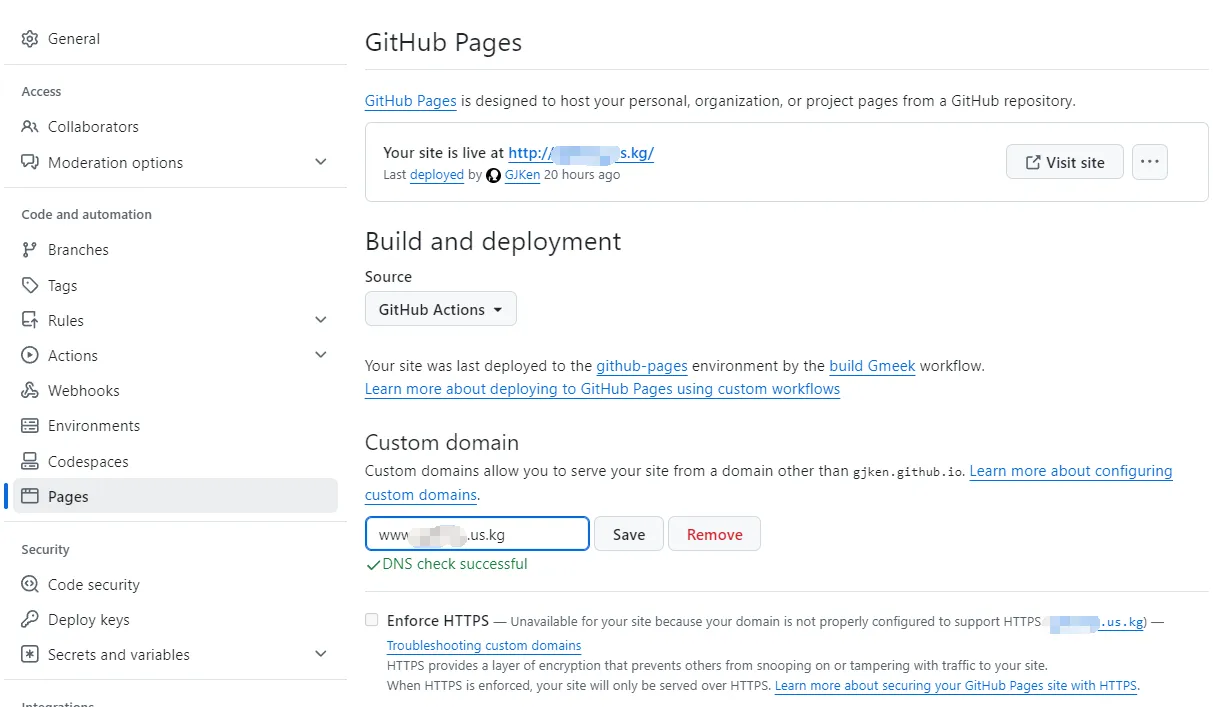The height and width of the screenshot is (707, 1213).
Task: Click the Tags icon in sidebar
Action: [30, 286]
